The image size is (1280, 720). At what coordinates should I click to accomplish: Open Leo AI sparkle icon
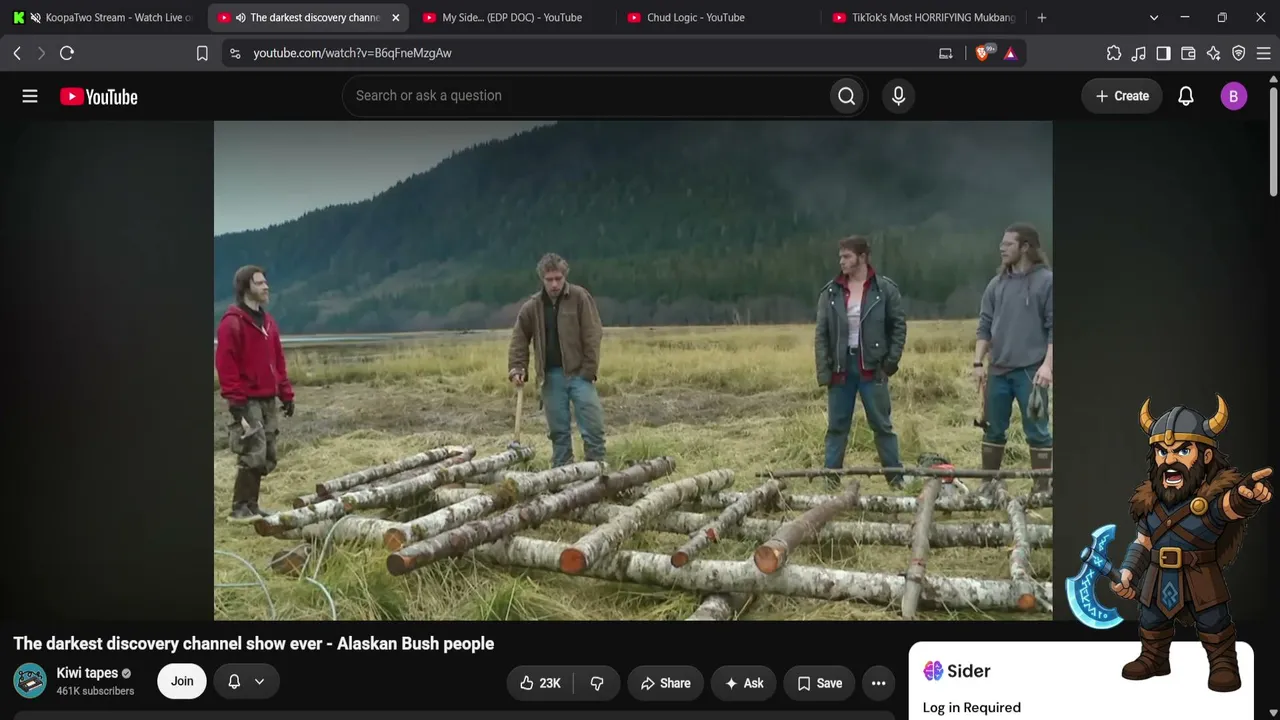click(1214, 53)
